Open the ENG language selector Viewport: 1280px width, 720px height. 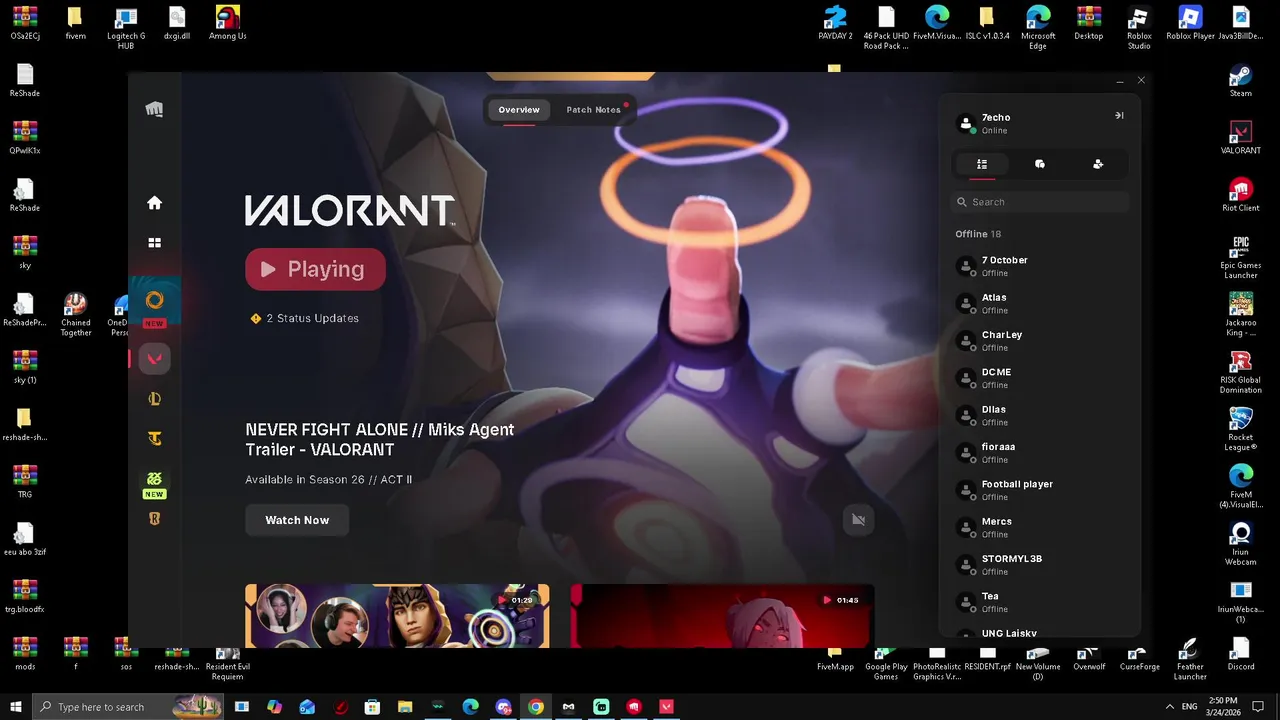(x=1190, y=707)
